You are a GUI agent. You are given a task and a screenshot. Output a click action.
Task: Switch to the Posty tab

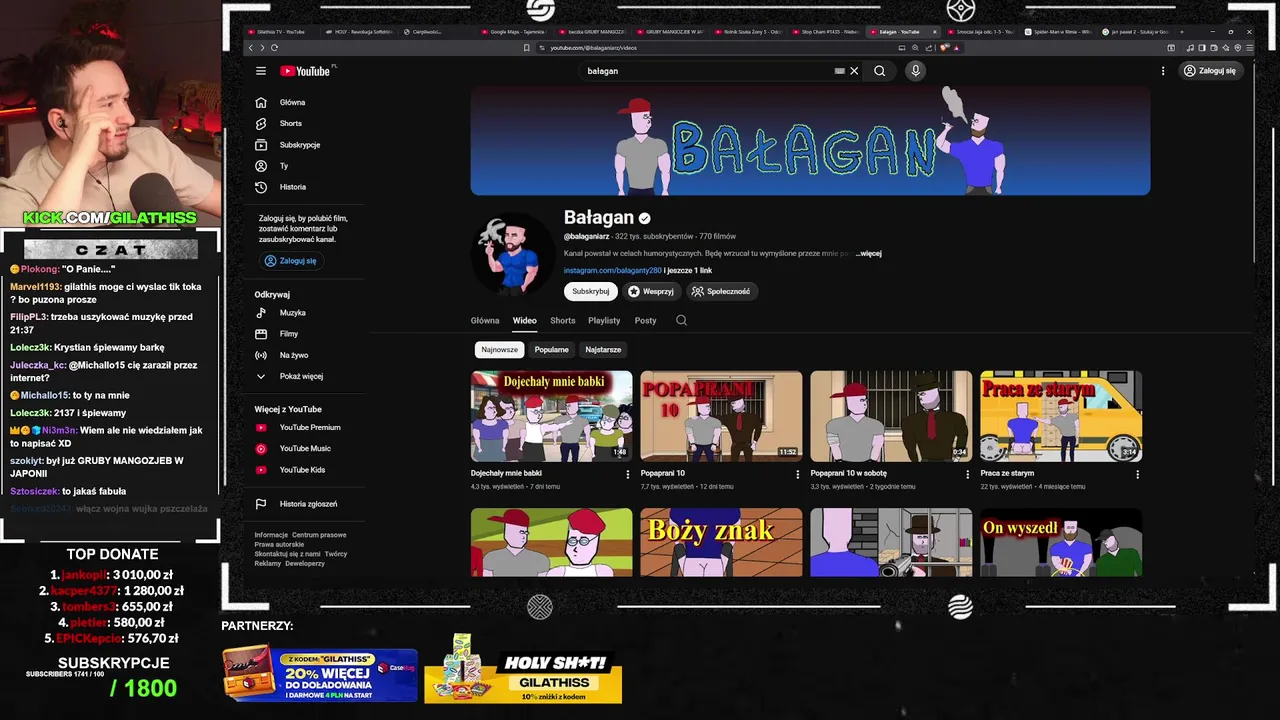tap(646, 321)
